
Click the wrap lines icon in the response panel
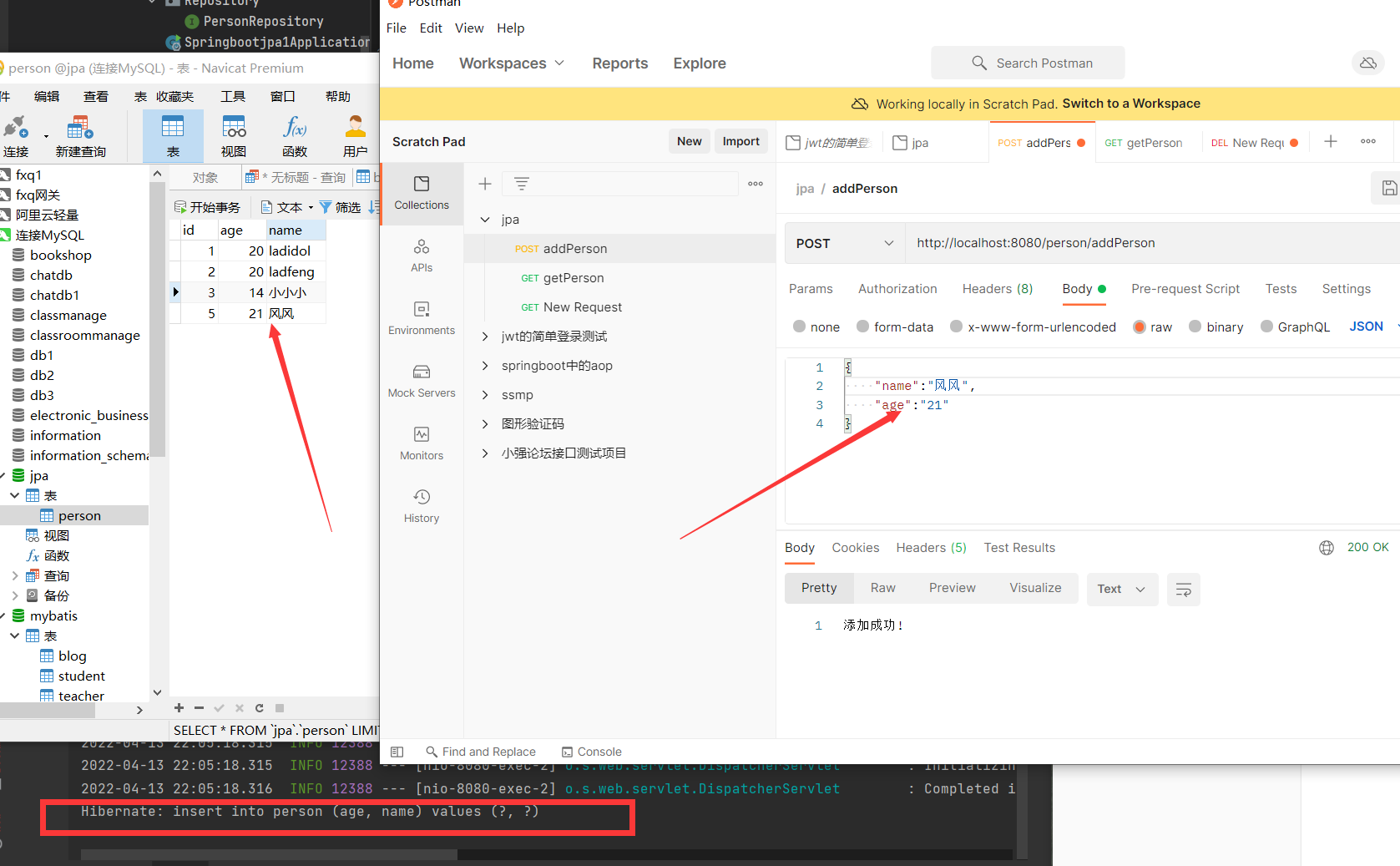coord(1184,590)
